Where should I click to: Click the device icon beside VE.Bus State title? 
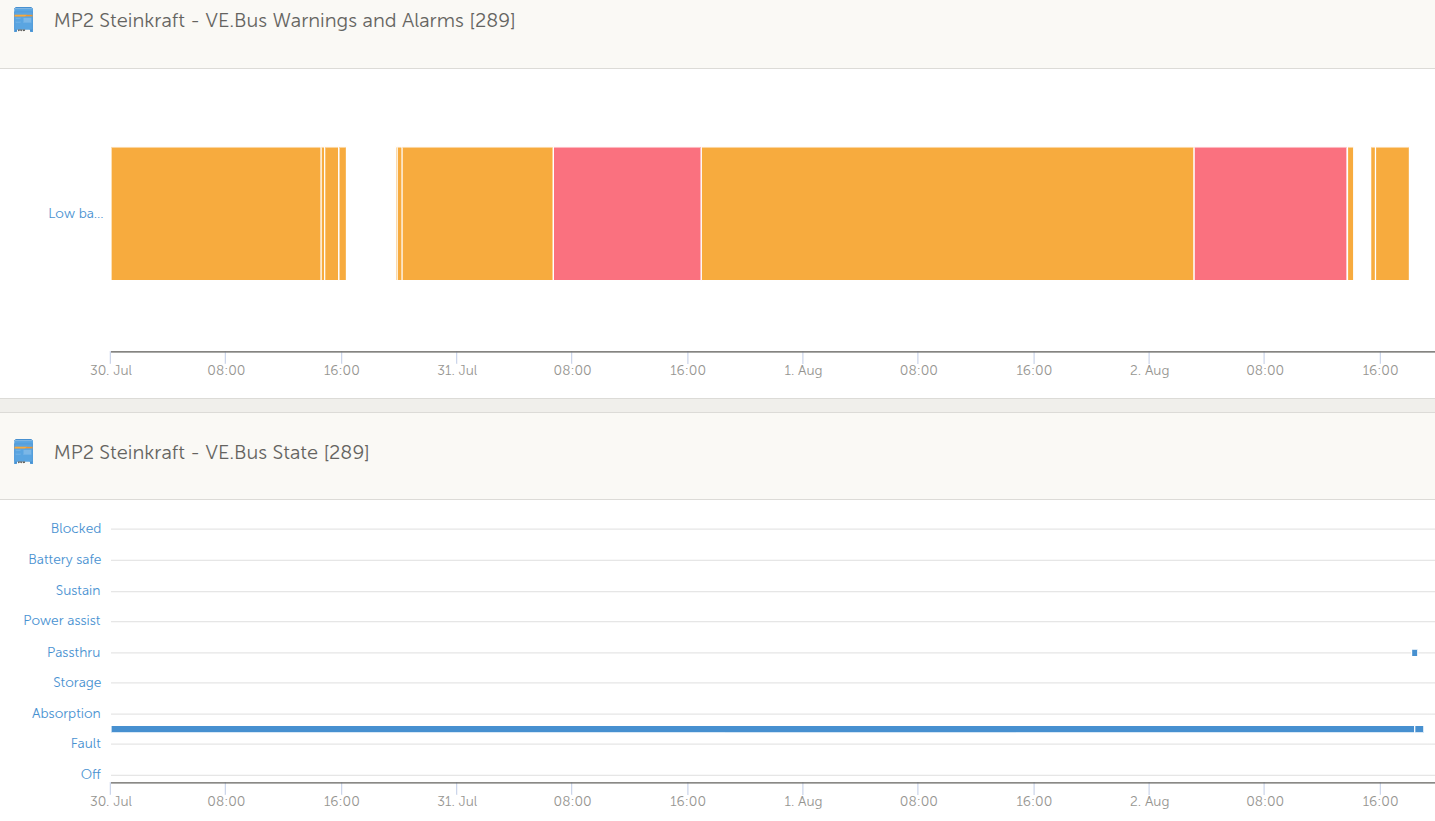pyautogui.click(x=23, y=452)
